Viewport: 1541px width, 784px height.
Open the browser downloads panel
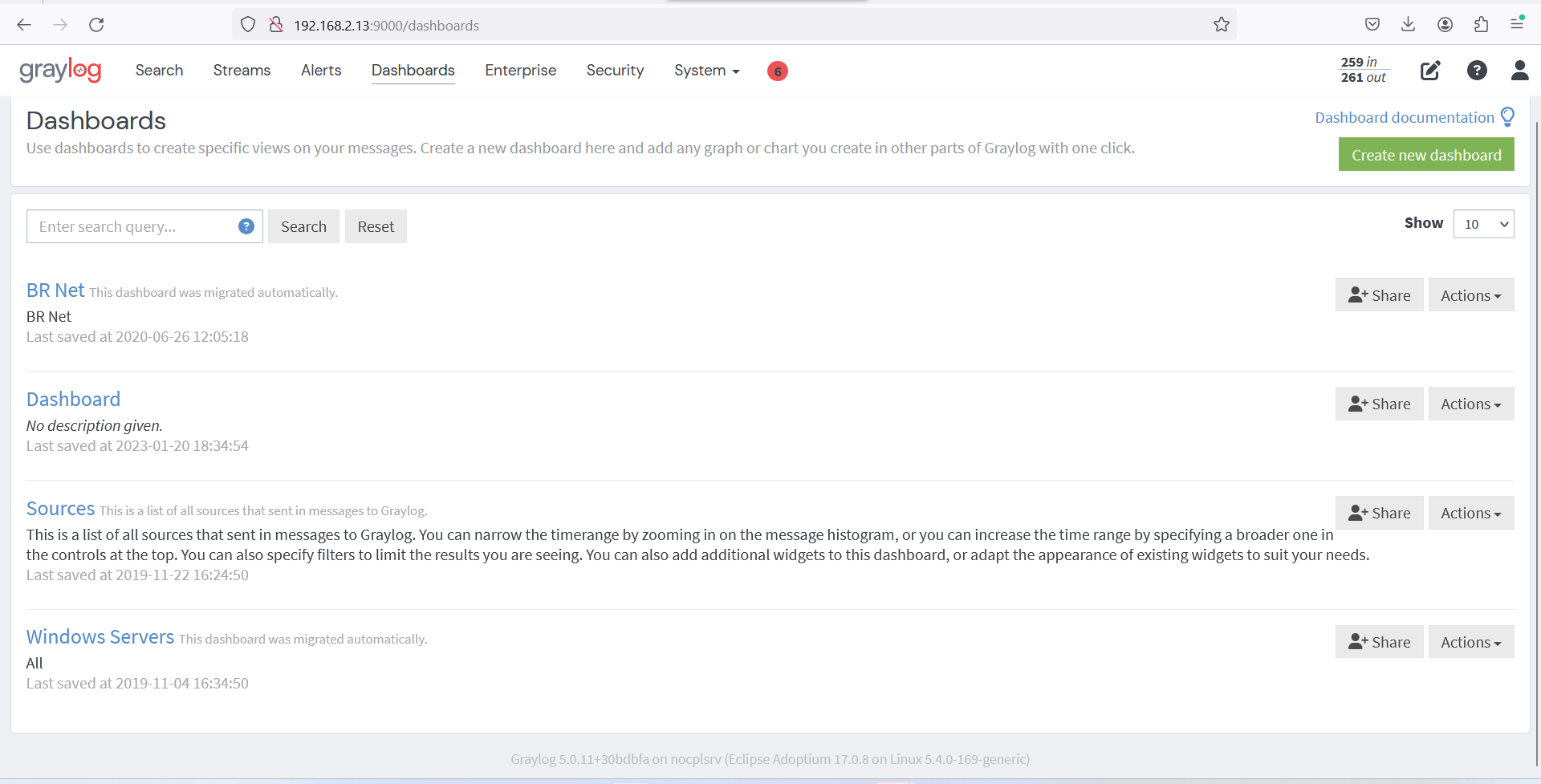[x=1409, y=24]
